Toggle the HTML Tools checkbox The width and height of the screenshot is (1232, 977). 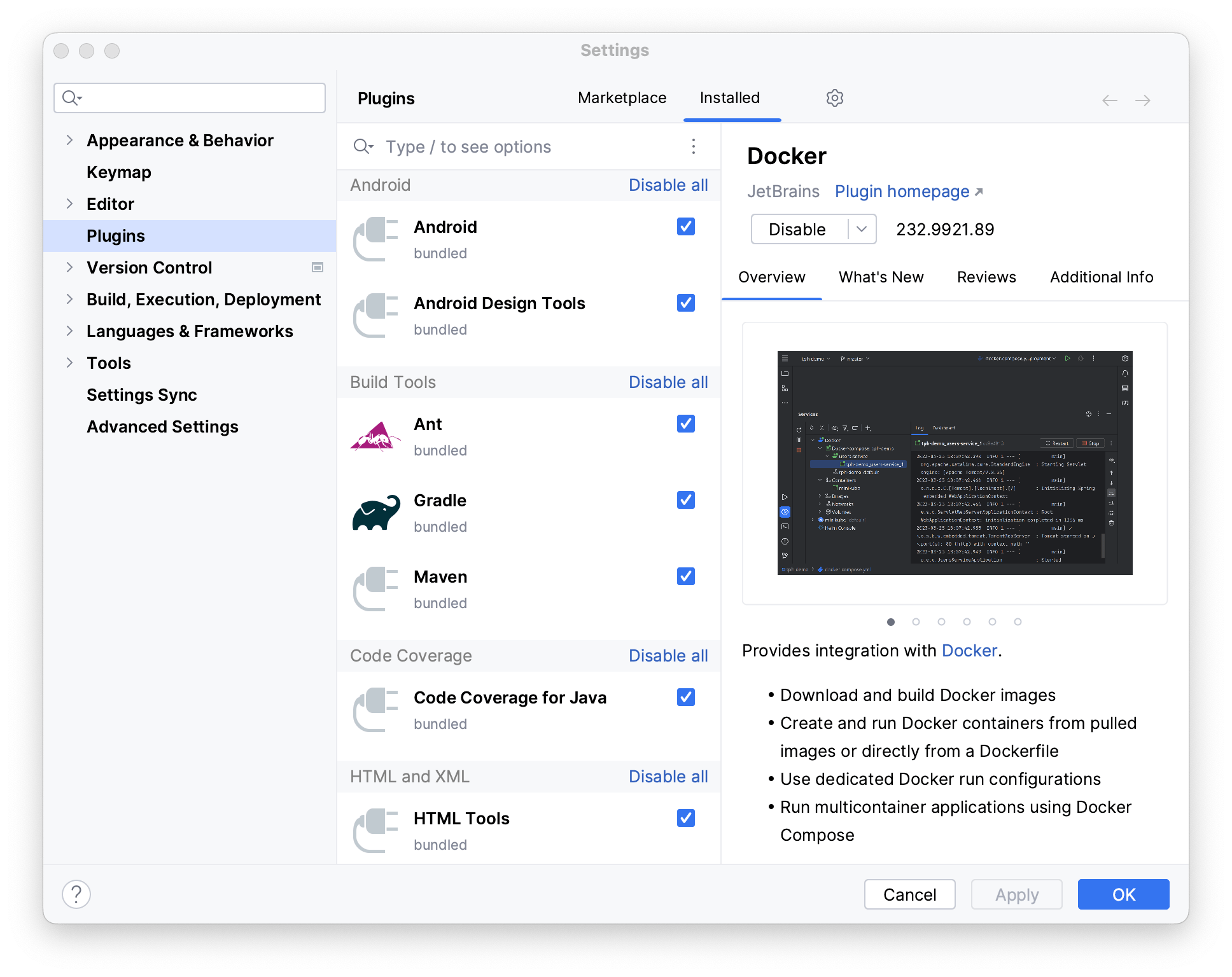click(685, 819)
